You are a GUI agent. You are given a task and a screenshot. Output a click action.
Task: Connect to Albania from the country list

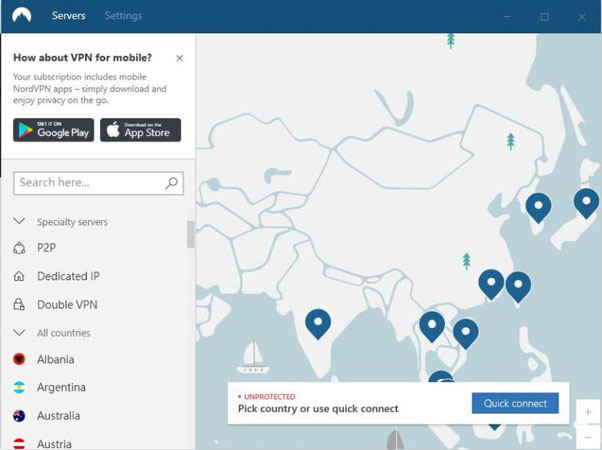pos(55,360)
